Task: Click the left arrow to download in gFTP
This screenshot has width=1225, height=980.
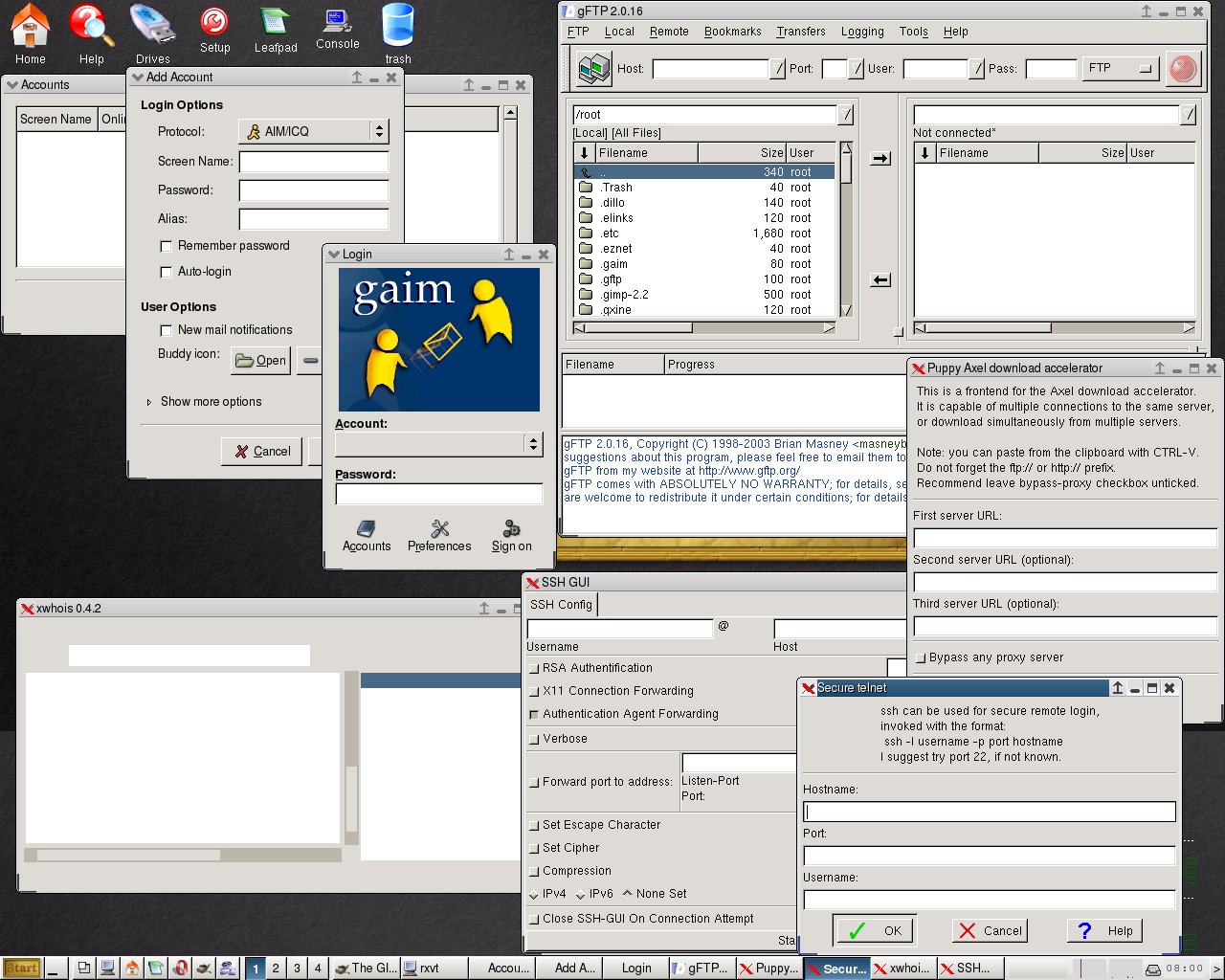Action: [x=880, y=279]
